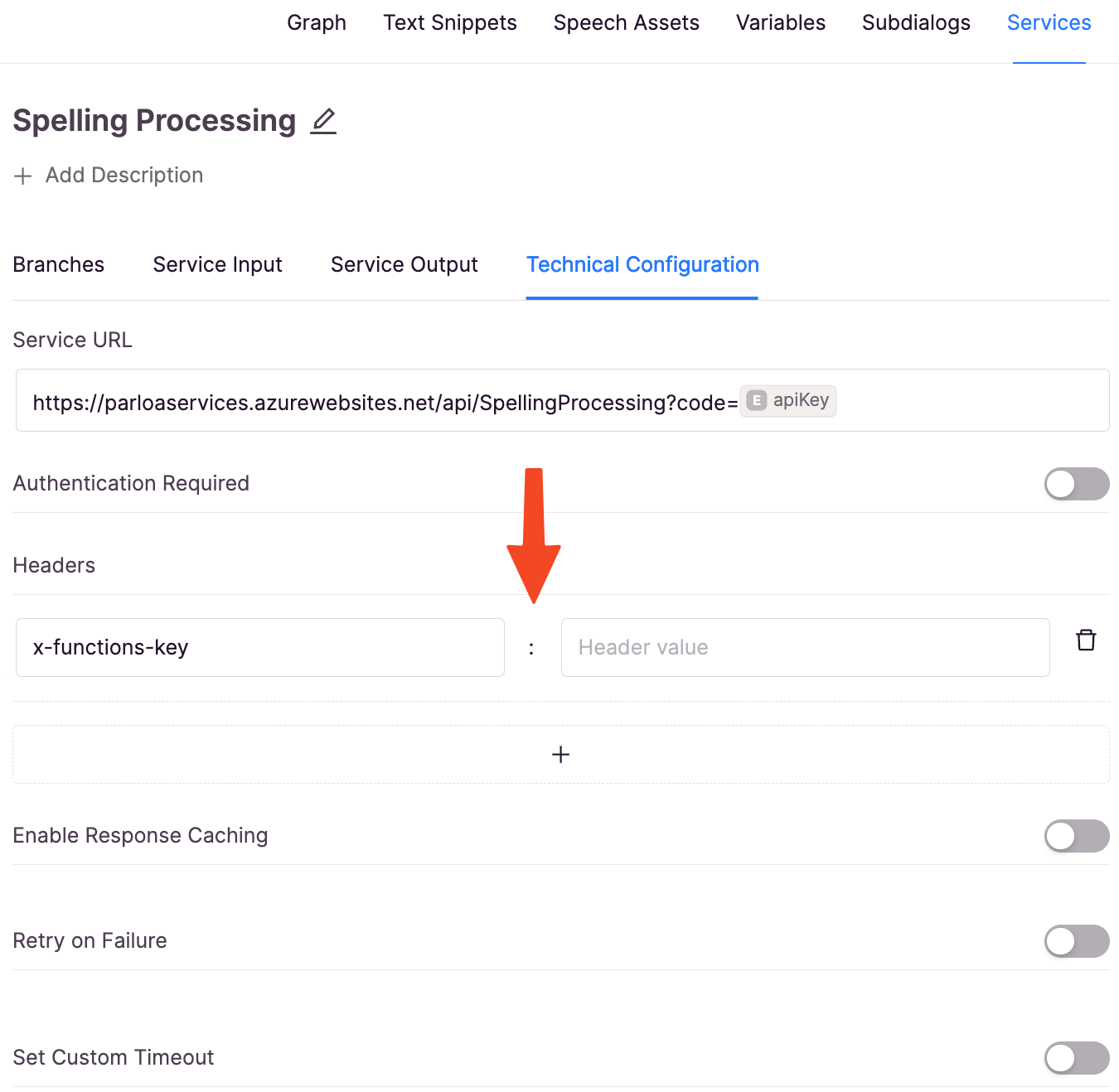Go to Speech Assets tab
The image size is (1119, 1092).
click(627, 23)
